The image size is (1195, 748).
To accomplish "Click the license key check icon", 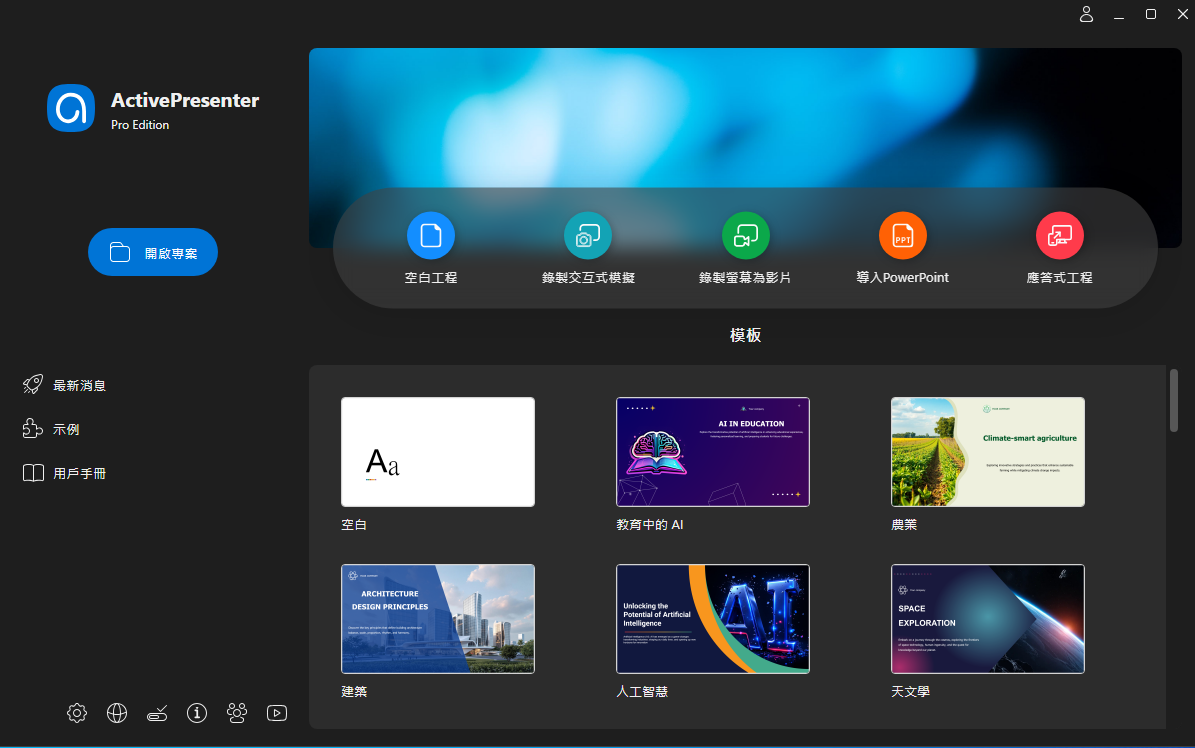I will [x=157, y=713].
